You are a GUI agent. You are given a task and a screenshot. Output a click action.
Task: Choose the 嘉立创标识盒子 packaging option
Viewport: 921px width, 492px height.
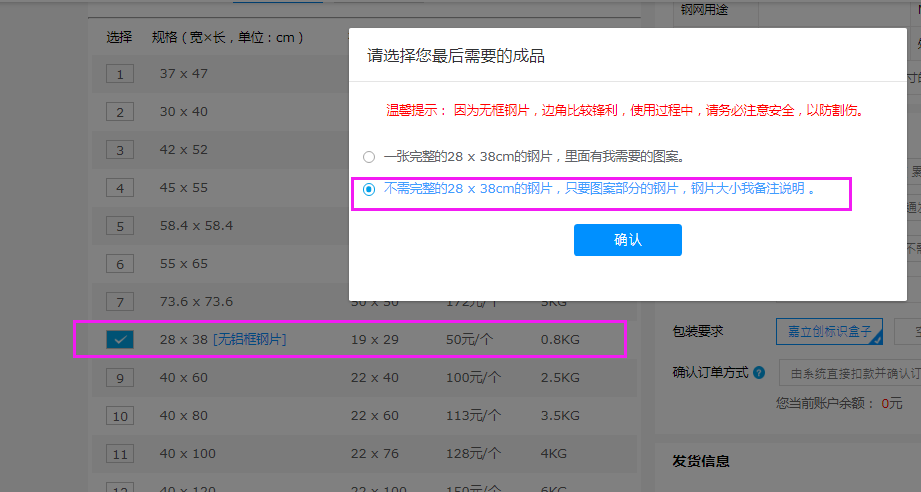coord(829,331)
